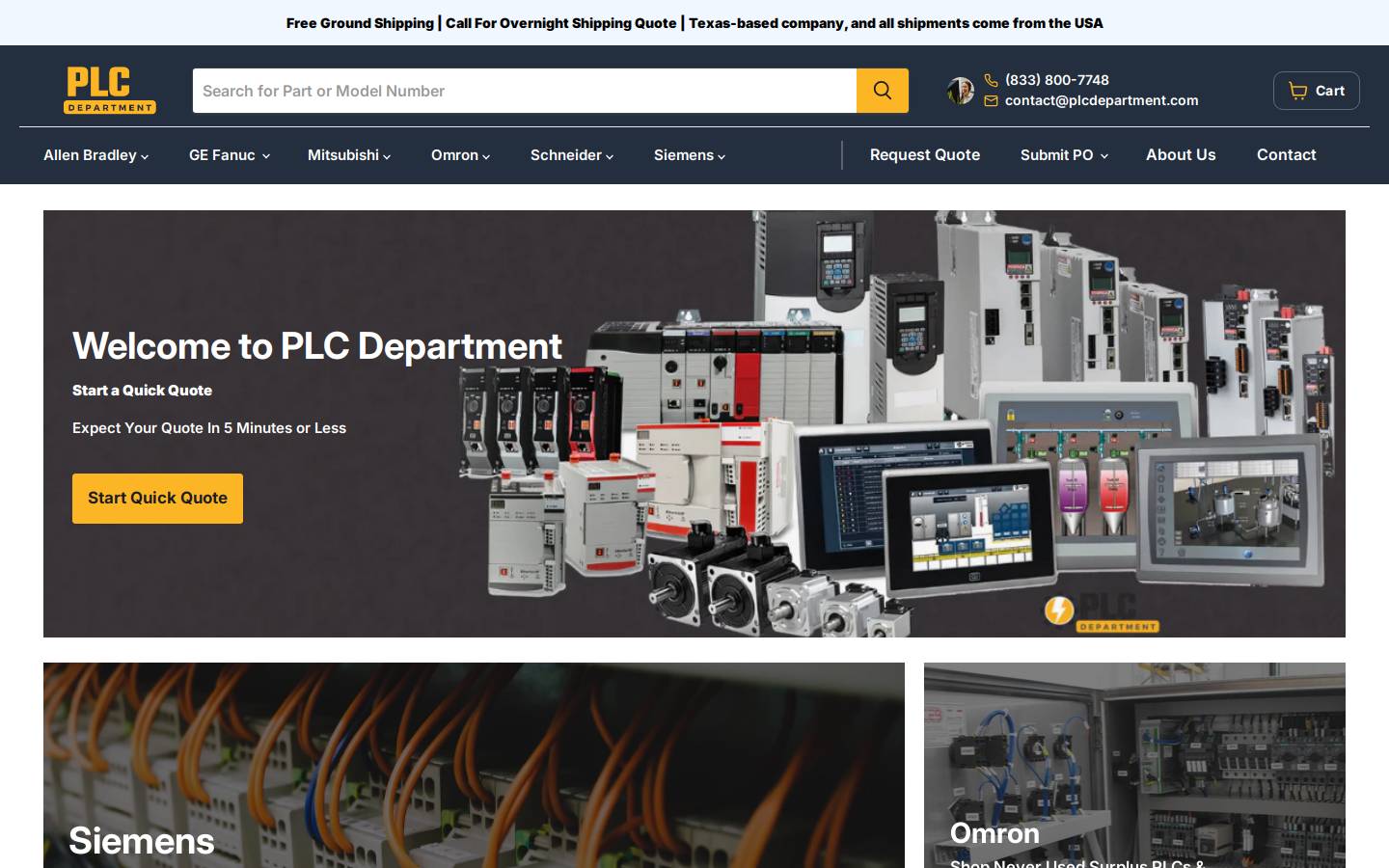Expand the Submit PO dropdown
The width and height of the screenshot is (1389, 868).
point(1064,155)
